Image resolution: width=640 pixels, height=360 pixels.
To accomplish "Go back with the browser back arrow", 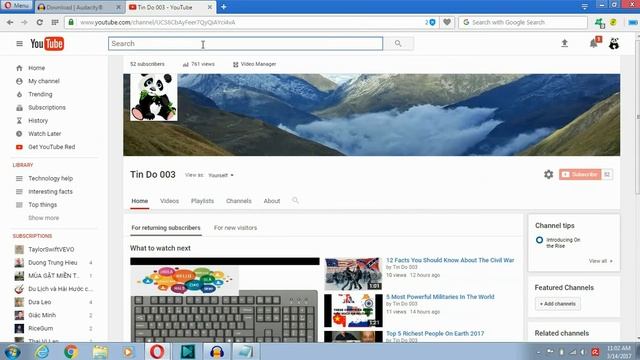I will click(x=10, y=22).
